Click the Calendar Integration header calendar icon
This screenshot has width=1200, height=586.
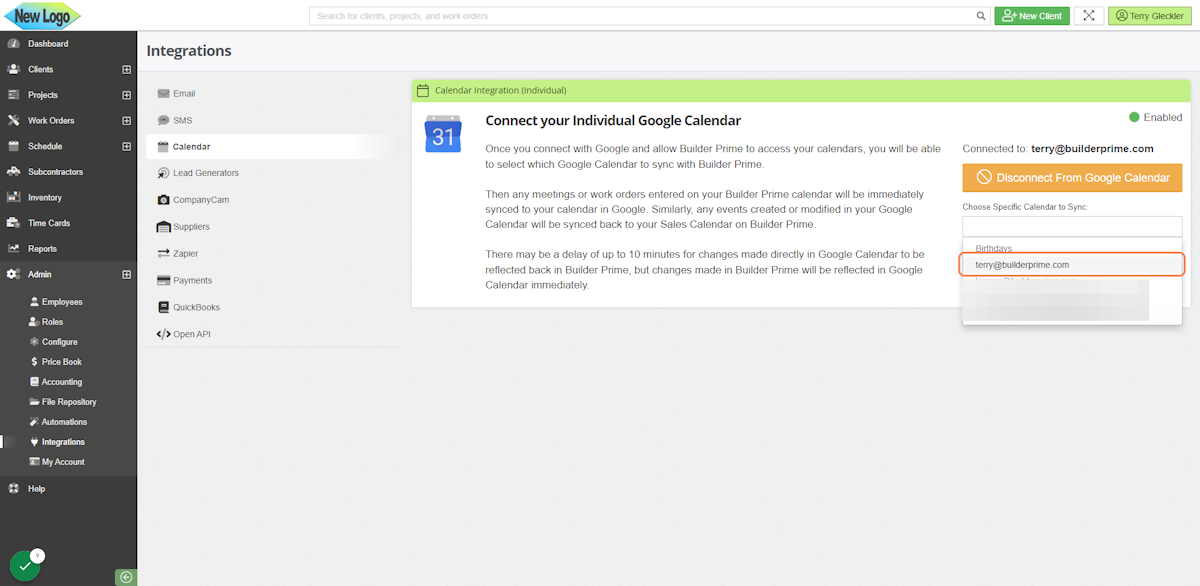[422, 90]
